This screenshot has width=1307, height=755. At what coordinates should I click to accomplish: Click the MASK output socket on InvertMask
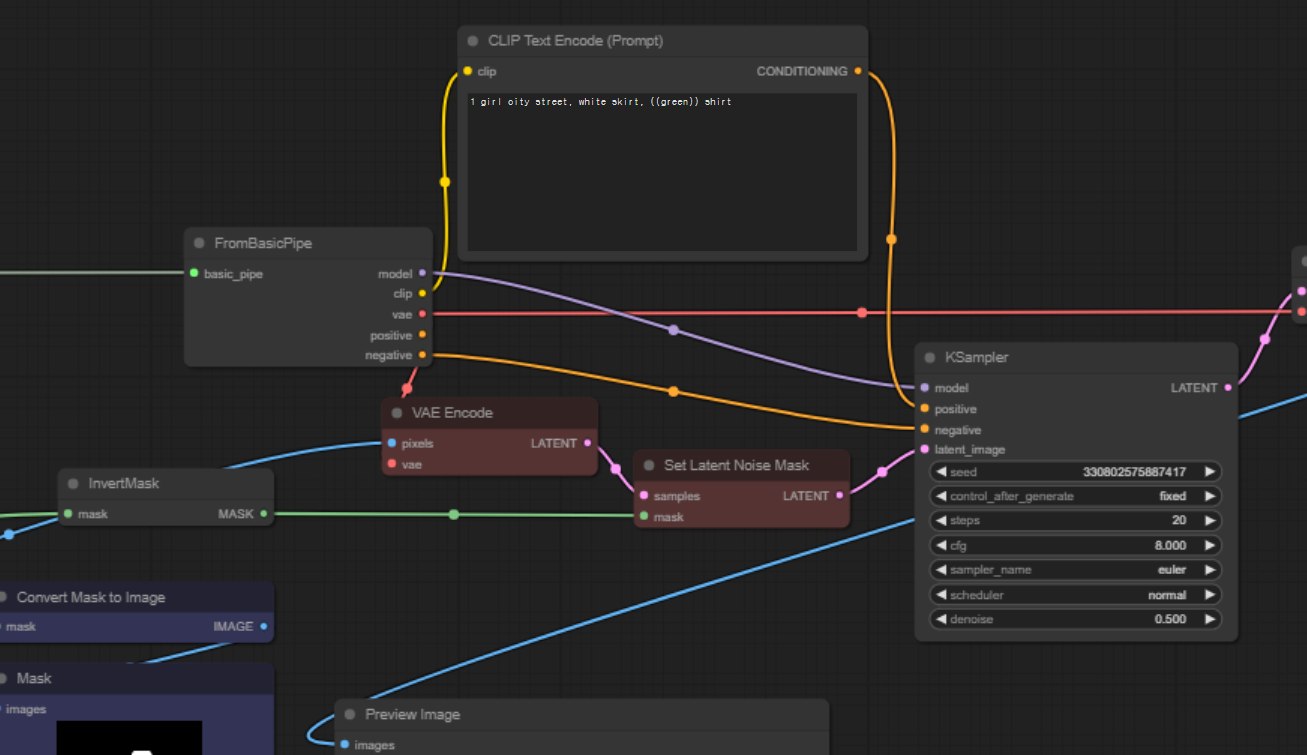tap(265, 513)
